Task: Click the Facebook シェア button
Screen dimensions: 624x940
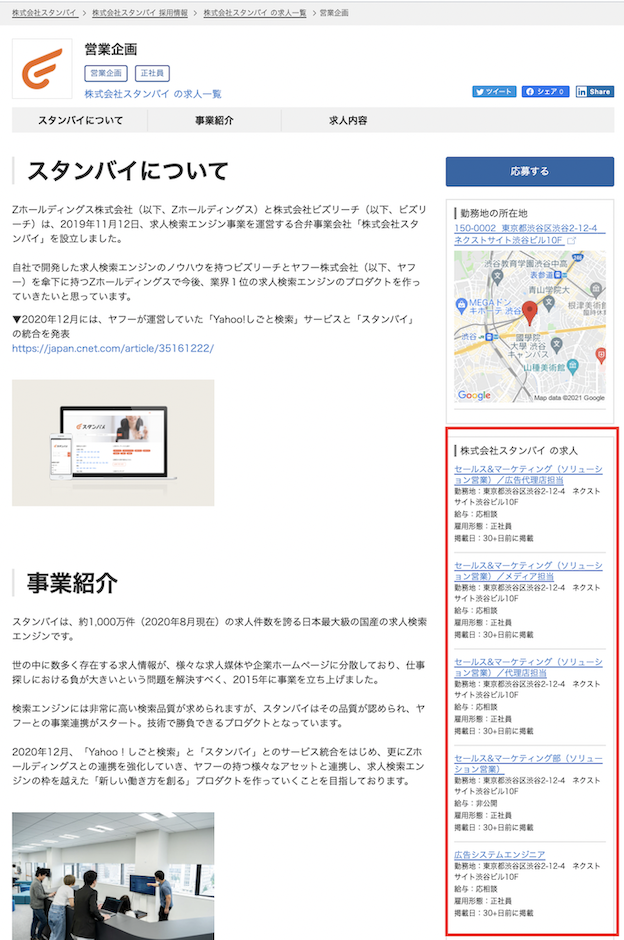Action: coord(545,91)
